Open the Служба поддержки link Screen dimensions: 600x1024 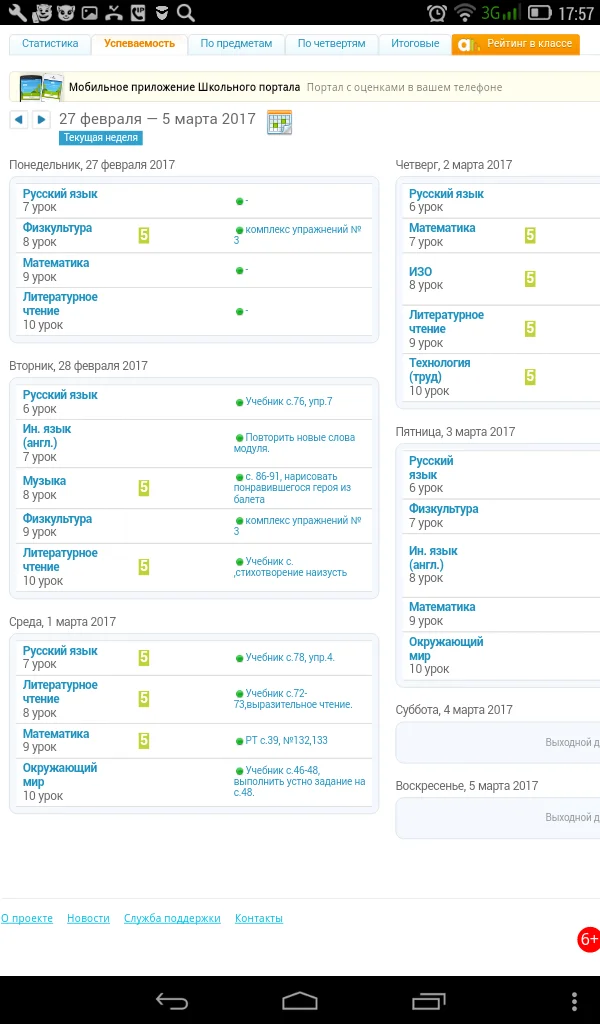tap(172, 918)
